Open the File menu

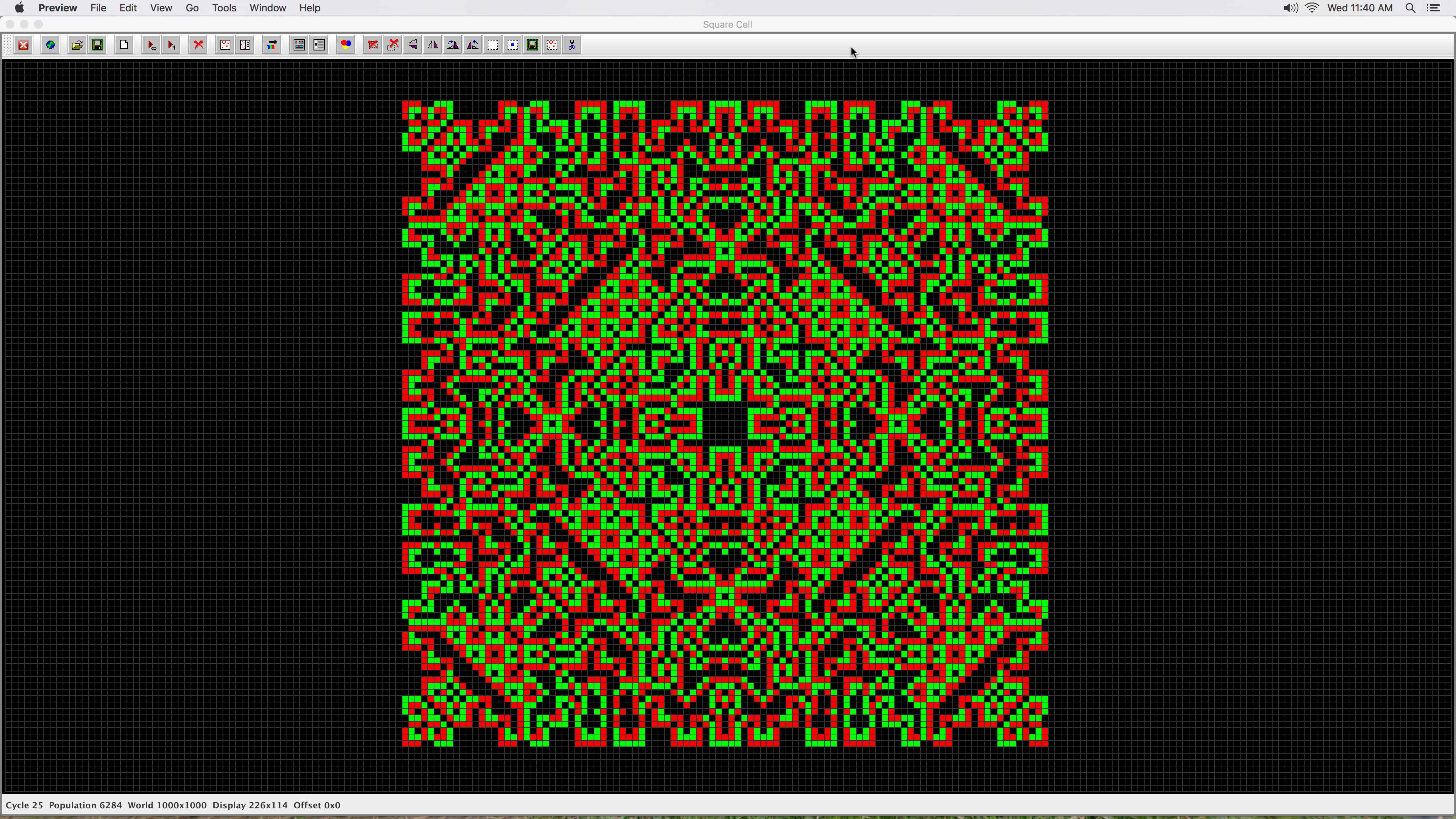pyautogui.click(x=98, y=8)
